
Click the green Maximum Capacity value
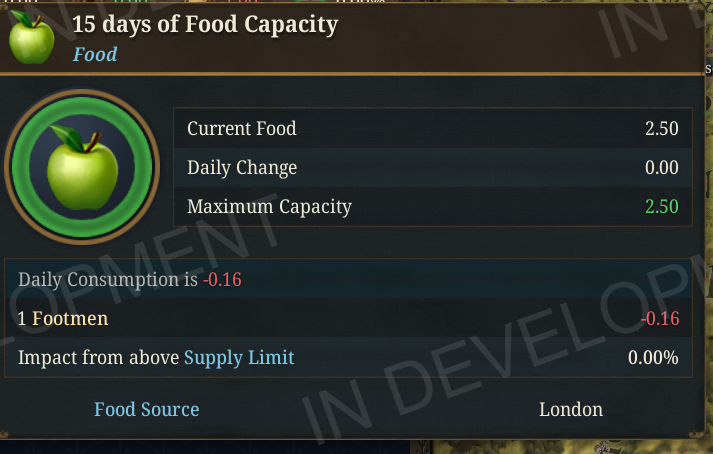[661, 207]
